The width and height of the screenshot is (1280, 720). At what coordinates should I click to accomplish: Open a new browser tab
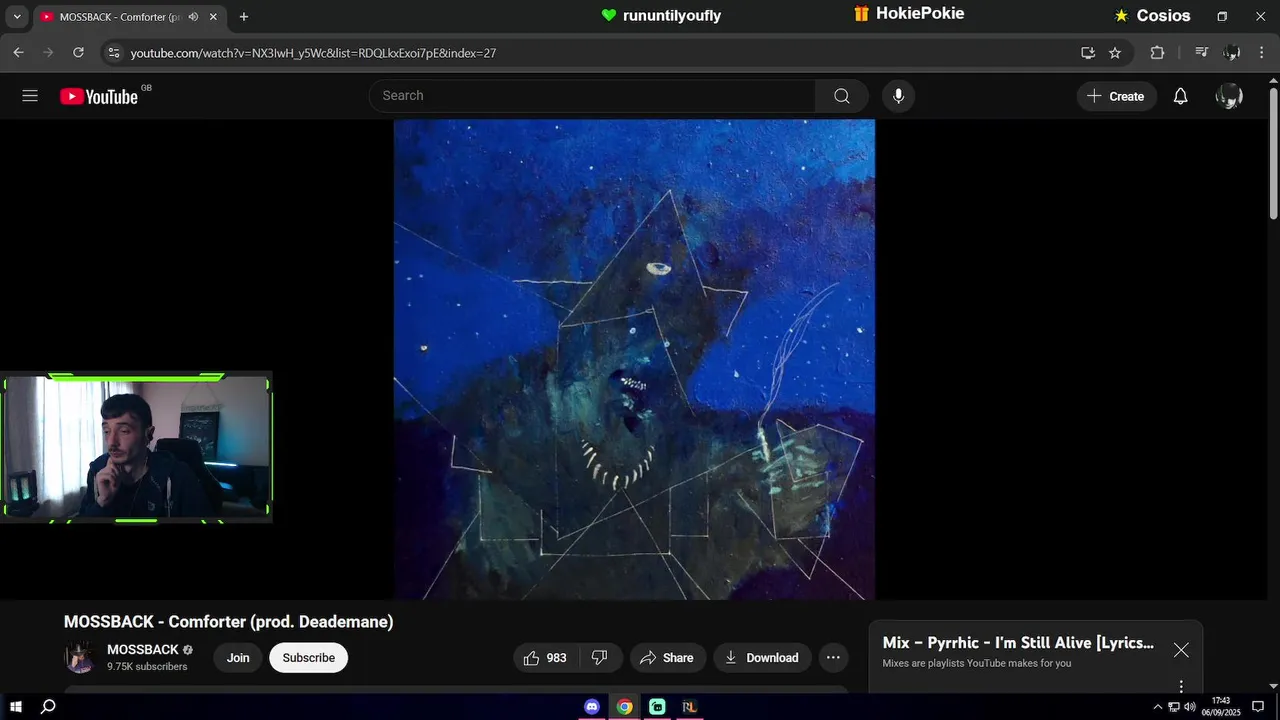point(244,17)
